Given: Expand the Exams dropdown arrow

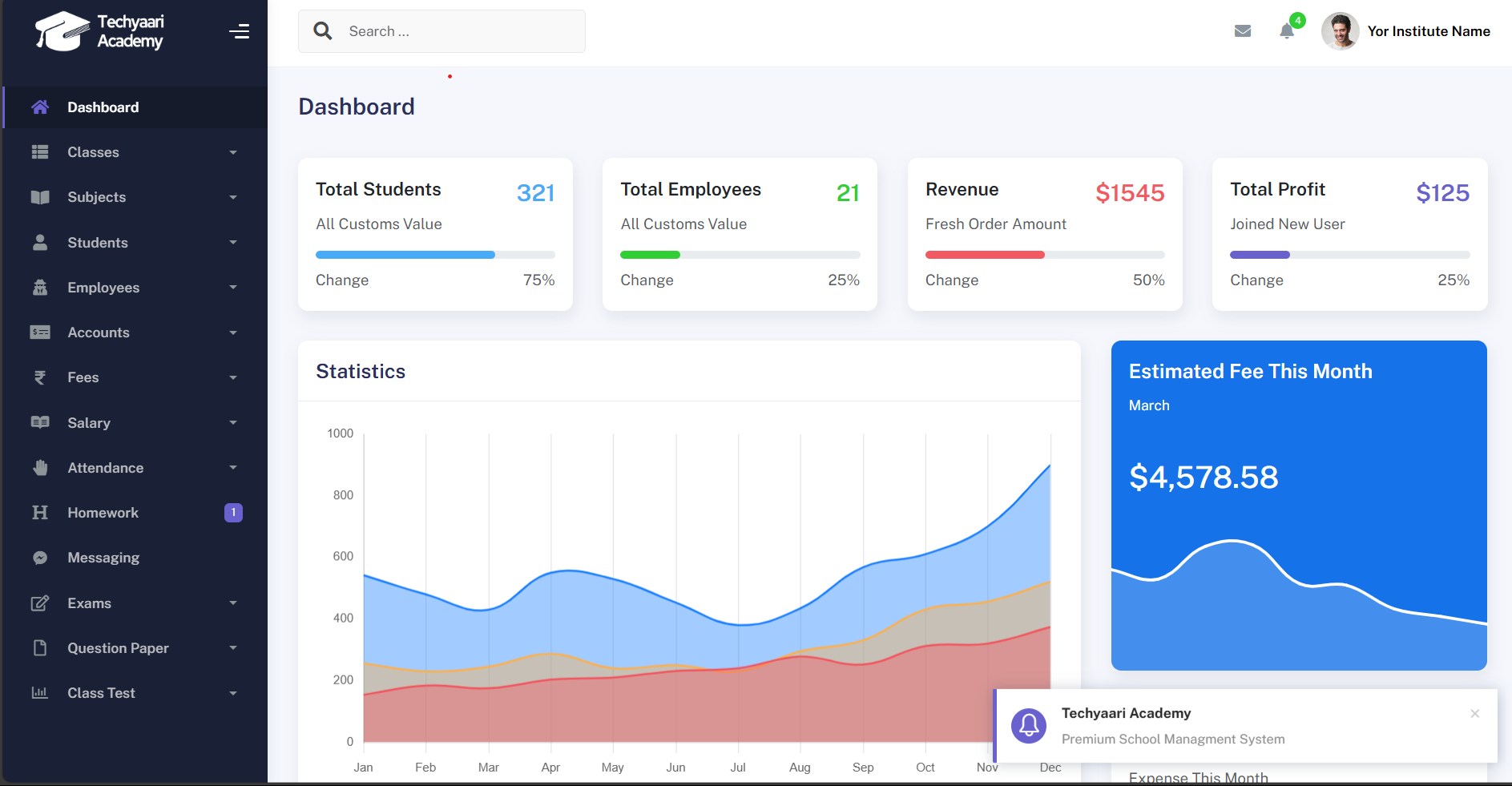Looking at the screenshot, I should click(233, 603).
